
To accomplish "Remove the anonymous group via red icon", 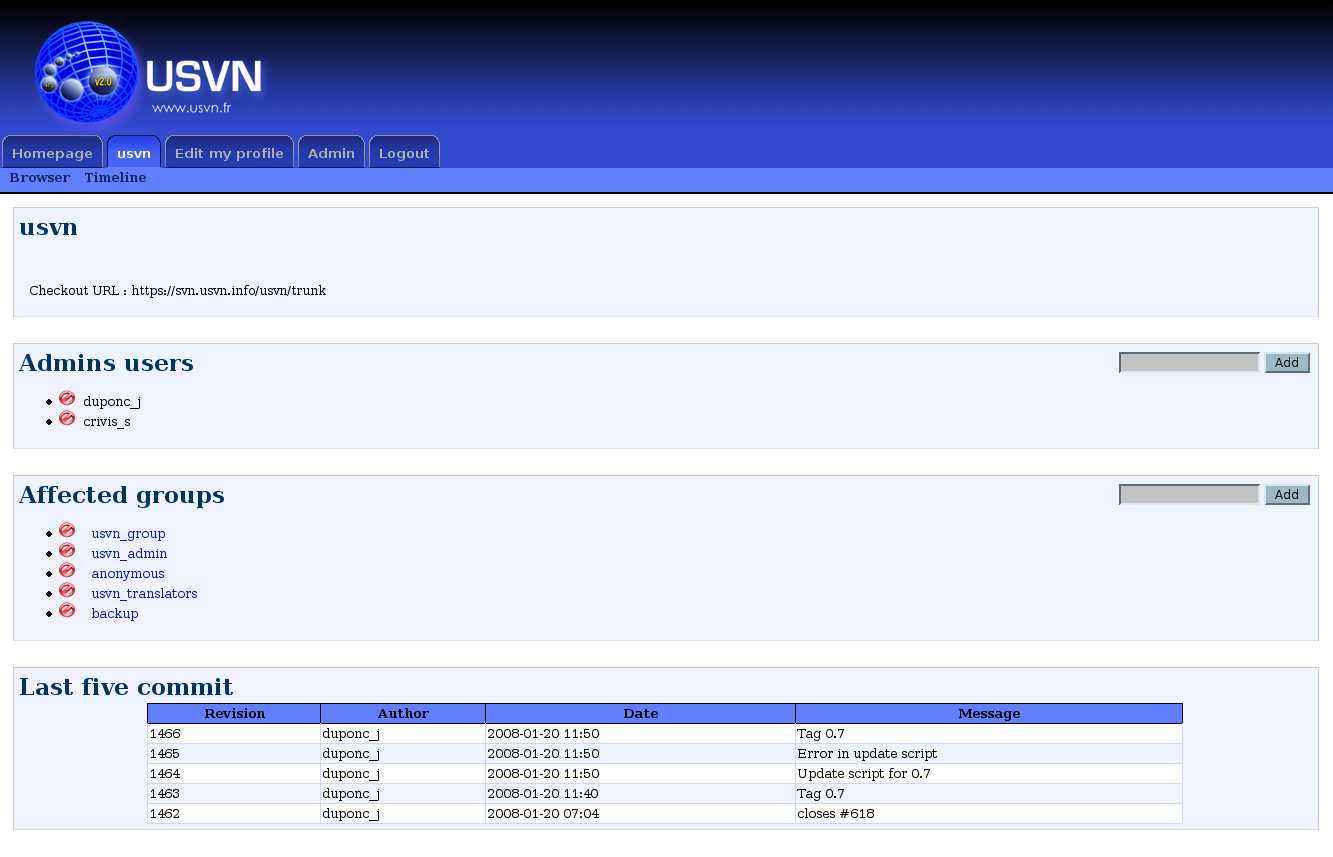I will coord(67,571).
